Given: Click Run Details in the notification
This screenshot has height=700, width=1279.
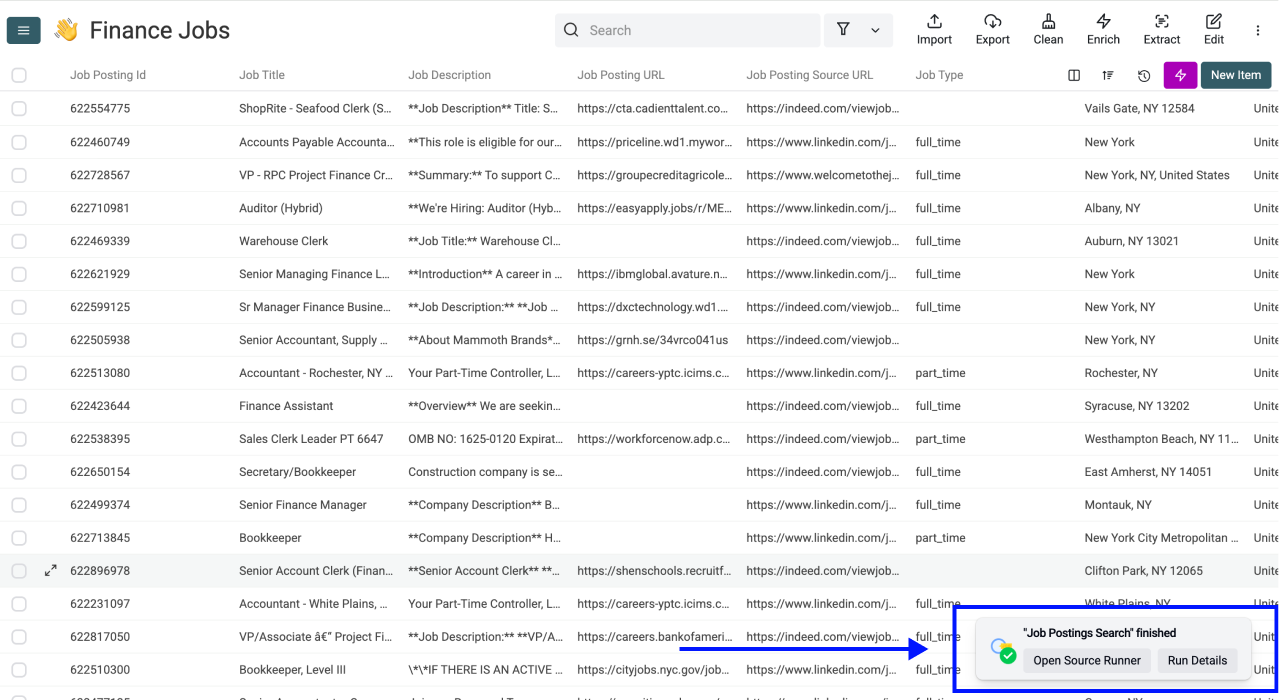Looking at the screenshot, I should 1196,660.
